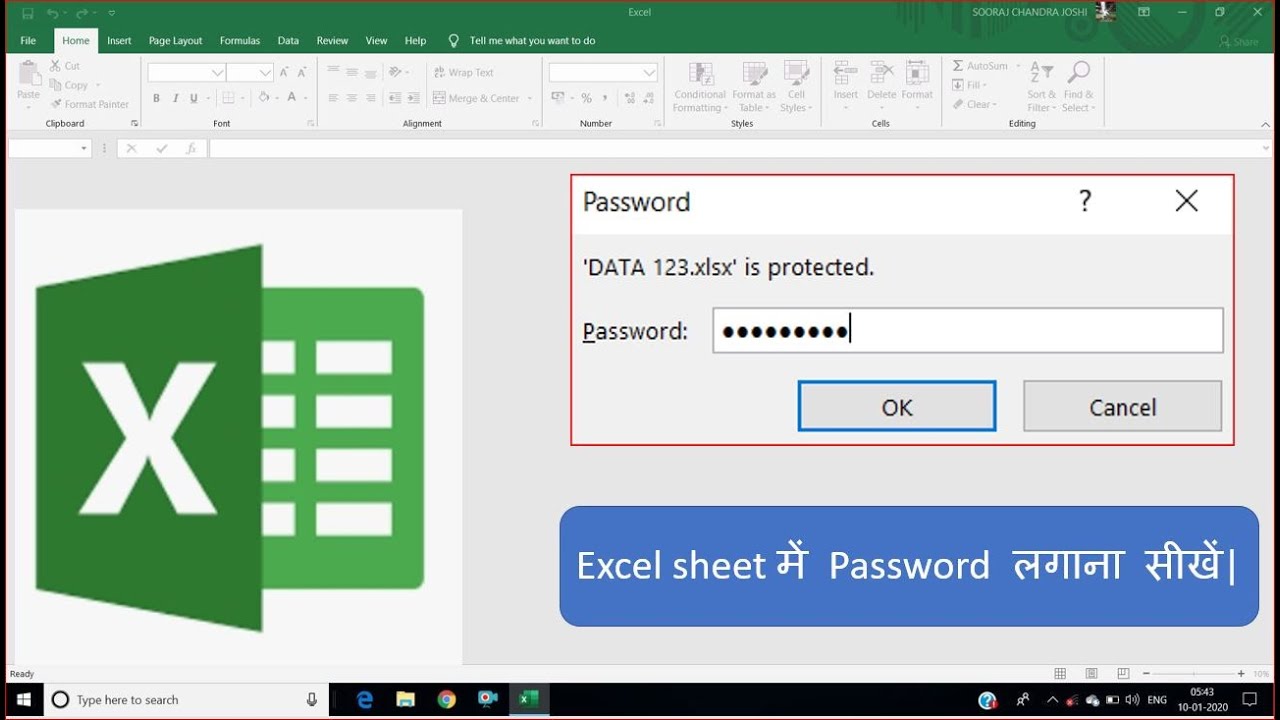Screen dimensions: 1280x720
Task: Click the Format Painter brush
Action: point(56,104)
